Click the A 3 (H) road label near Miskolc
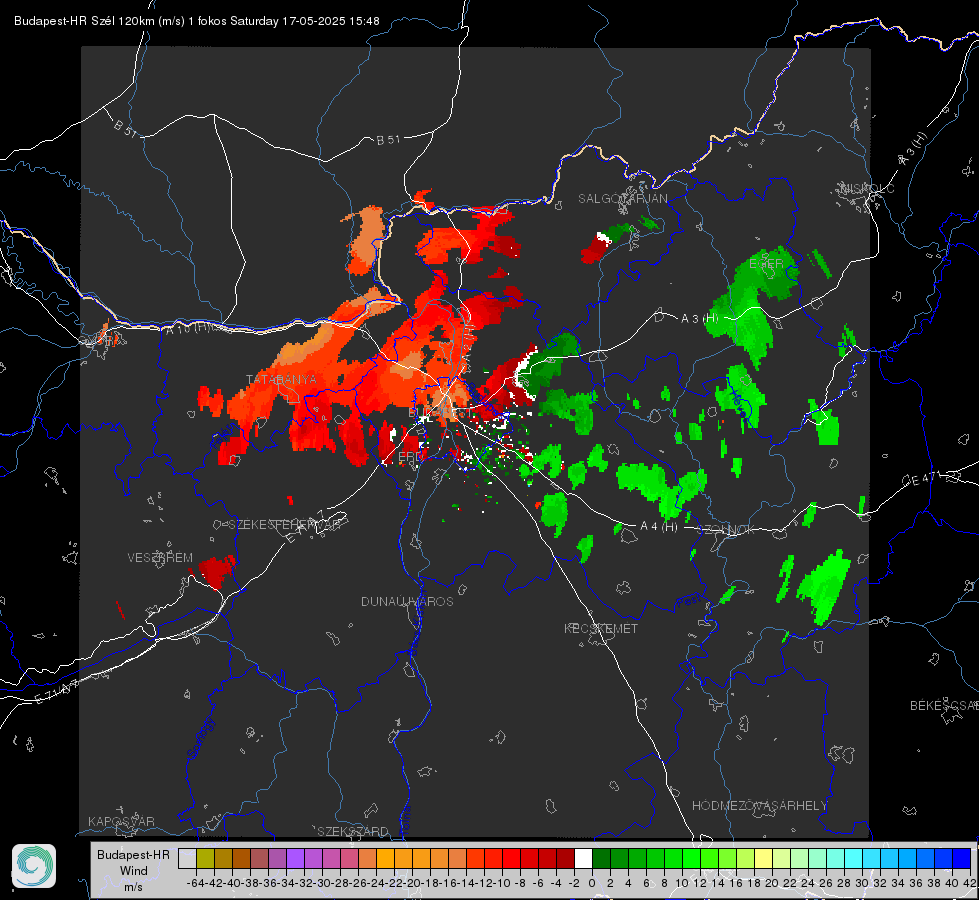 913,149
